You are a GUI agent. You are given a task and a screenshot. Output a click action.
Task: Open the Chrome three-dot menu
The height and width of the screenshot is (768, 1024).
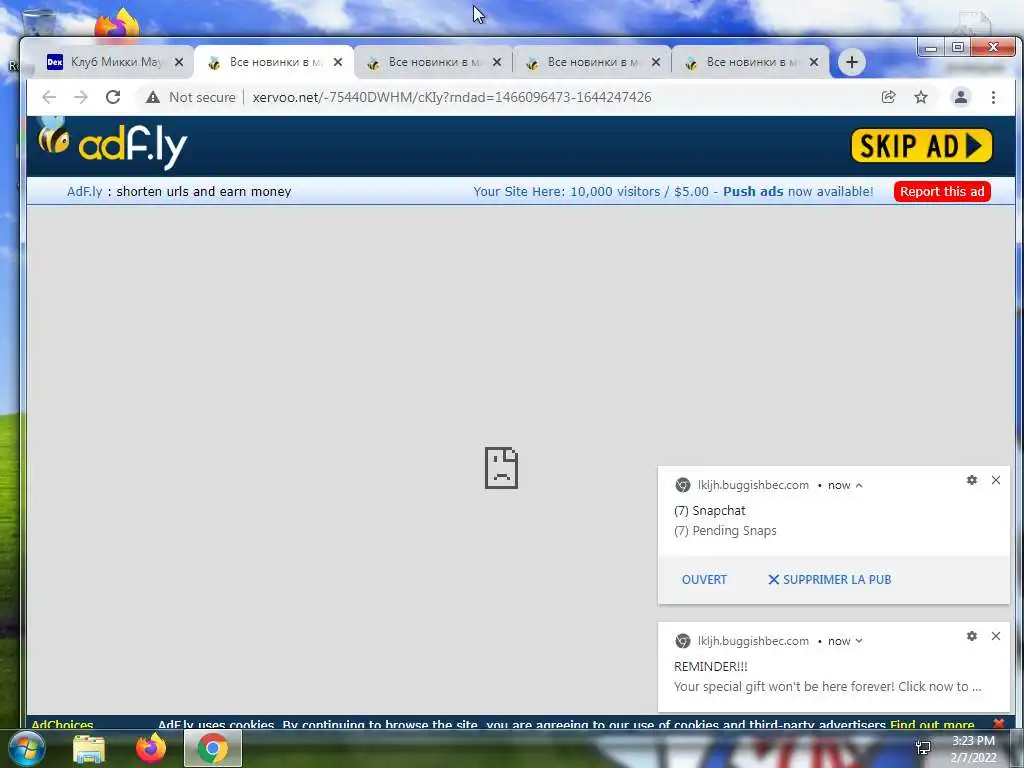coord(993,97)
